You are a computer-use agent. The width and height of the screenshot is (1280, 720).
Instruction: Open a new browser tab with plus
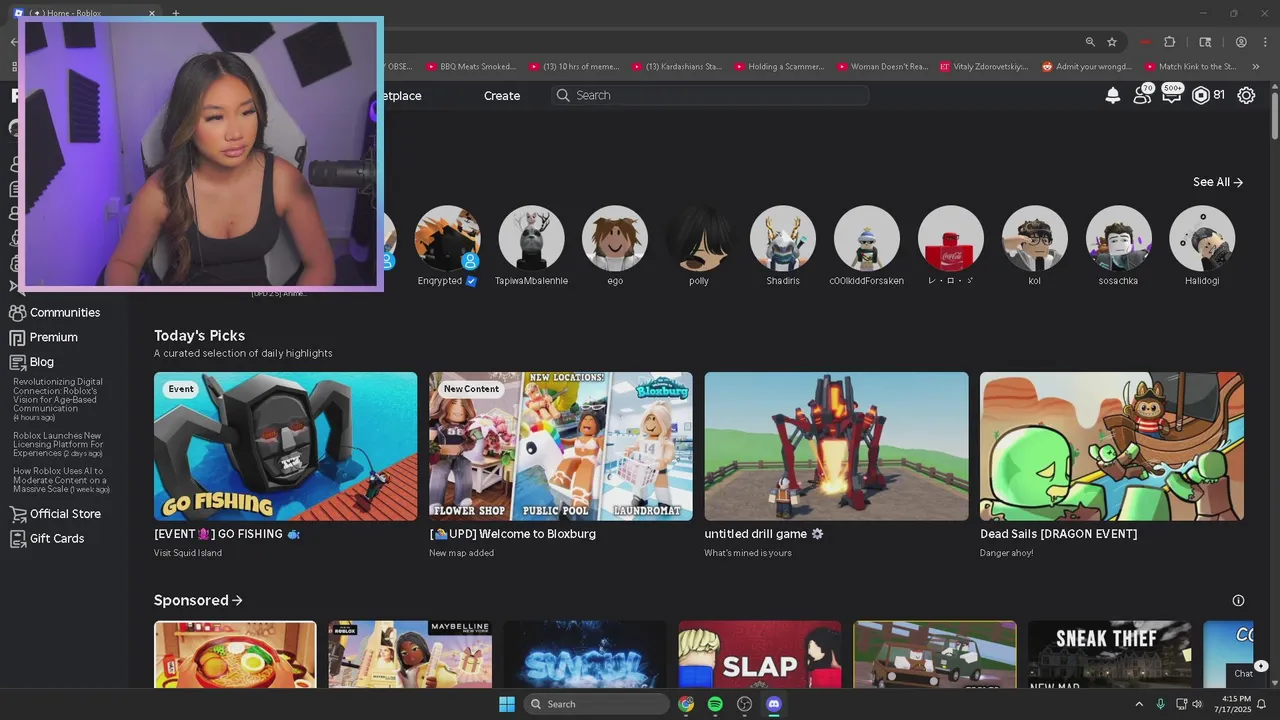click(x=176, y=14)
